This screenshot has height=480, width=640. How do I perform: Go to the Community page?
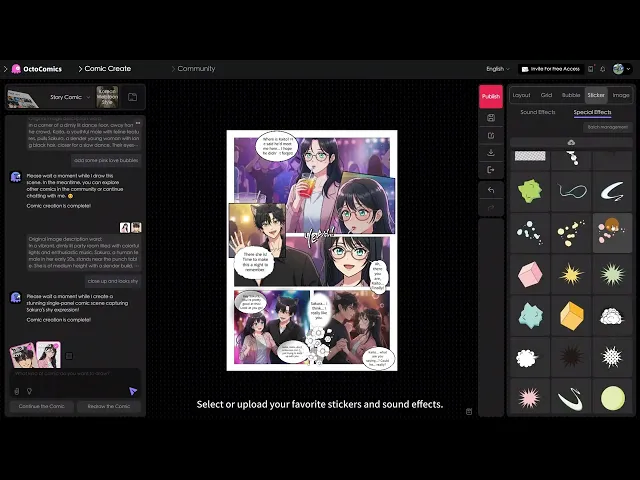pyautogui.click(x=193, y=69)
